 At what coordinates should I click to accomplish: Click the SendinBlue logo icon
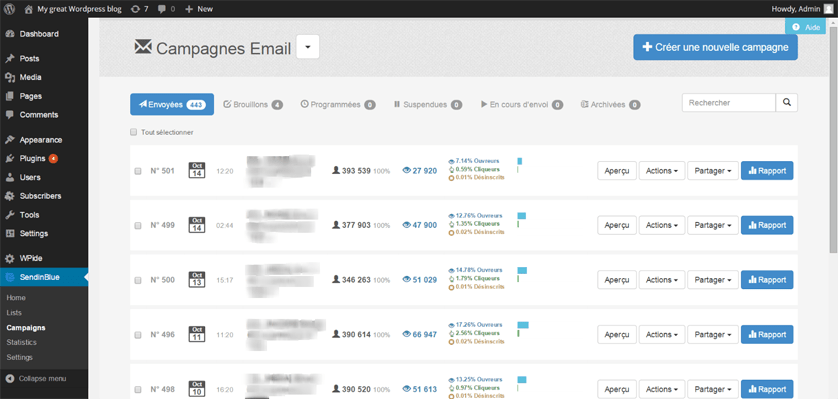tap(10, 277)
